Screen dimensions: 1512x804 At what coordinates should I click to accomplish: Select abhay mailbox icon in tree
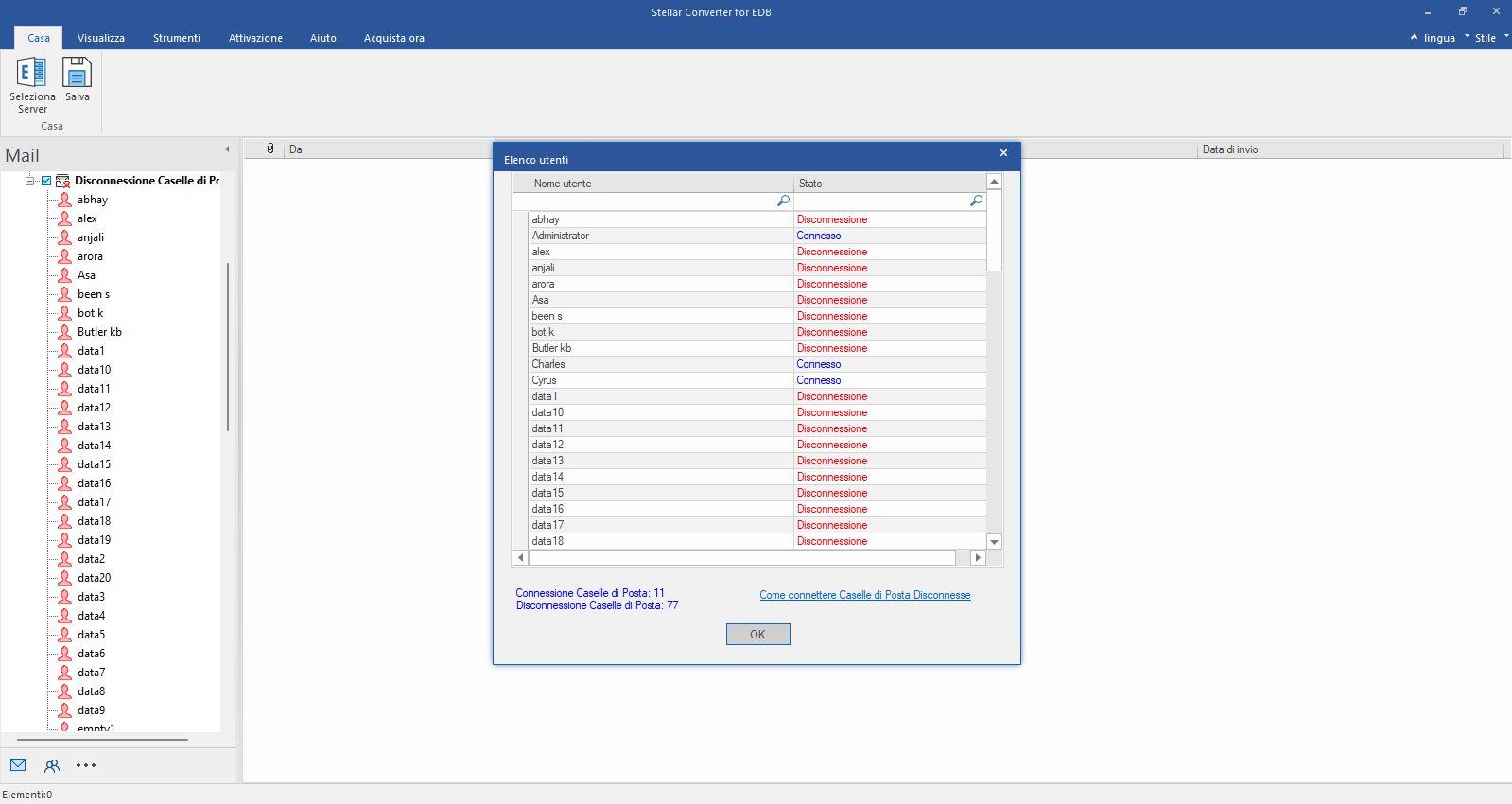(64, 200)
